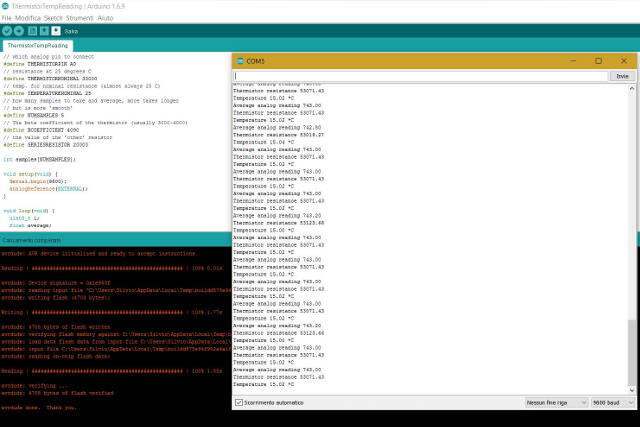Click the 'void setup(void) {' line
The image size is (640, 427).
(x=31, y=174)
